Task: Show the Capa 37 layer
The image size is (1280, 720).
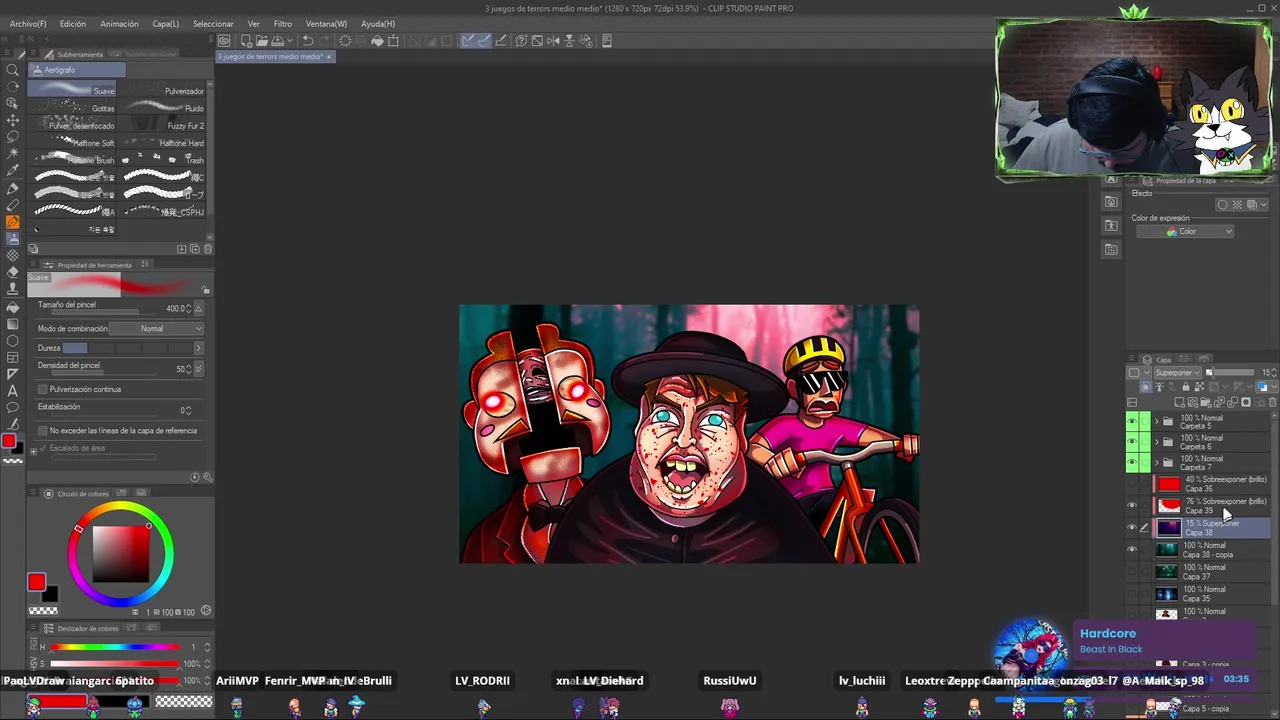Action: tap(1132, 572)
